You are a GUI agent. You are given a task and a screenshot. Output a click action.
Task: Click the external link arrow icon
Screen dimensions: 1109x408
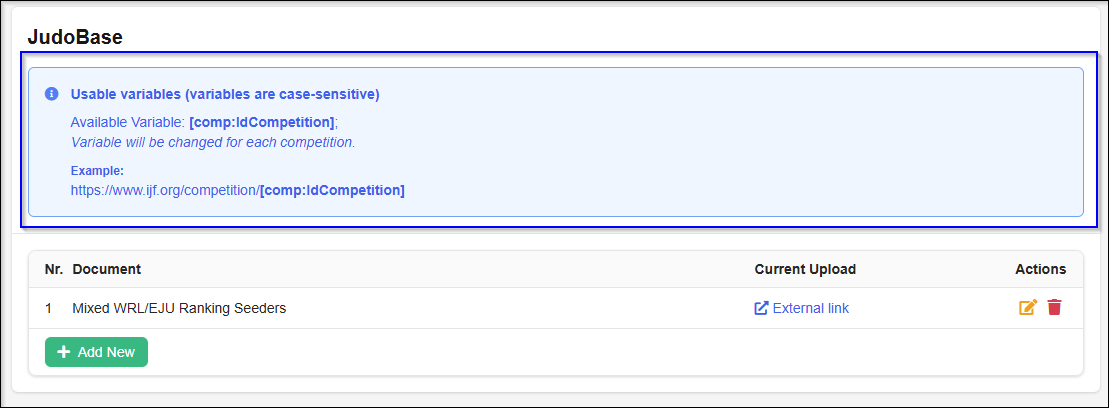point(761,308)
